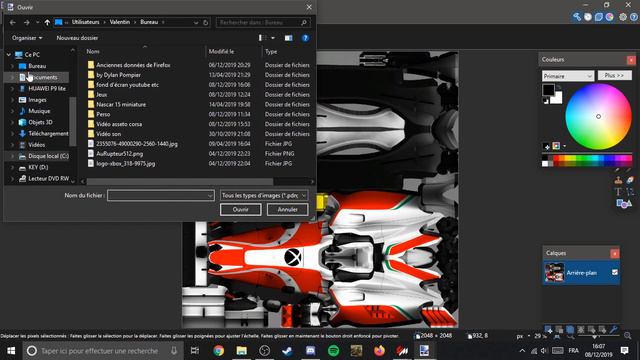Viewport: 640px width, 360px height.
Task: Open file type filter dropdown
Action: point(264,196)
